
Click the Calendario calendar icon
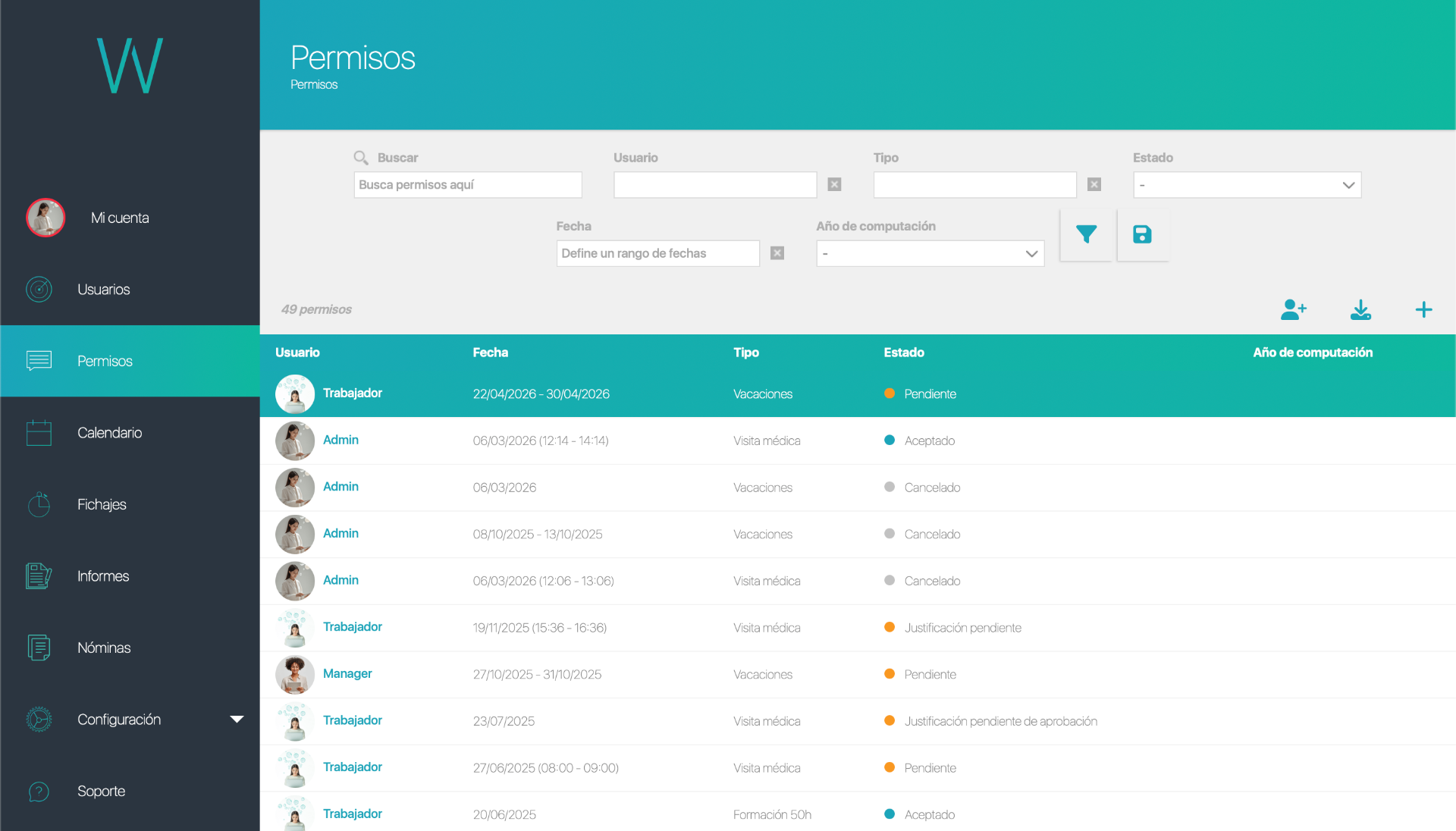point(39,433)
